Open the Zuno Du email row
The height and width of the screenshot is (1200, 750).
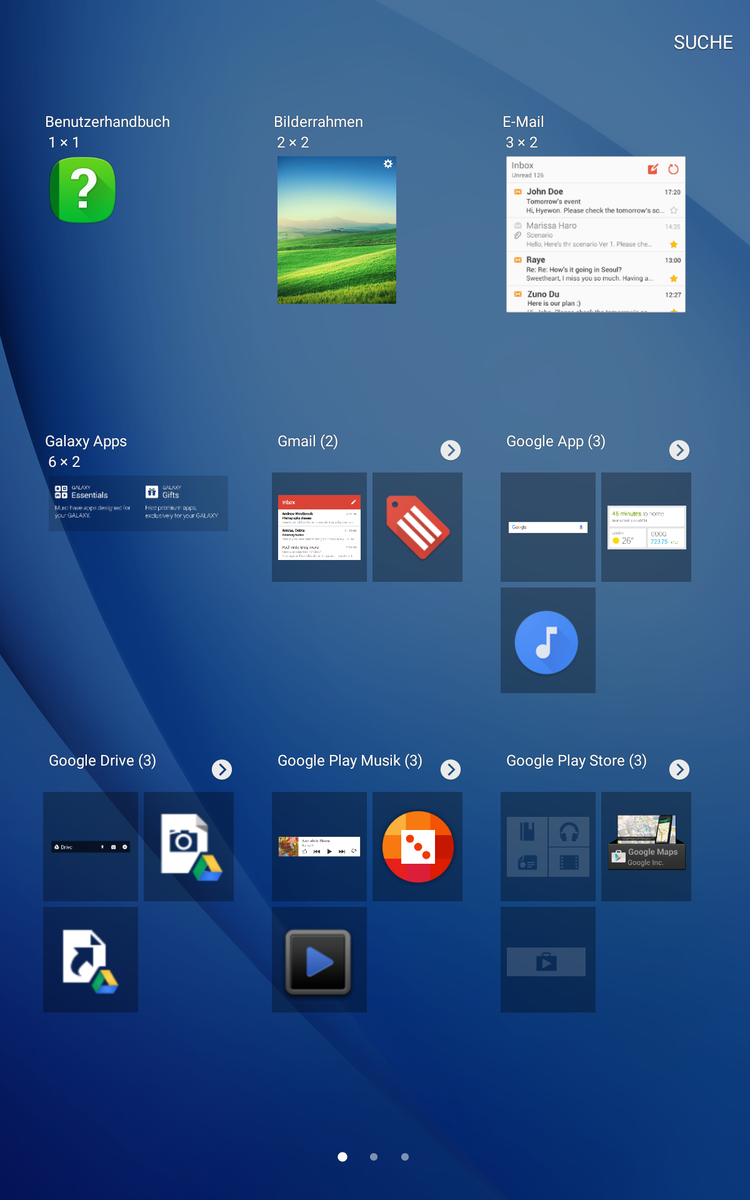596,300
